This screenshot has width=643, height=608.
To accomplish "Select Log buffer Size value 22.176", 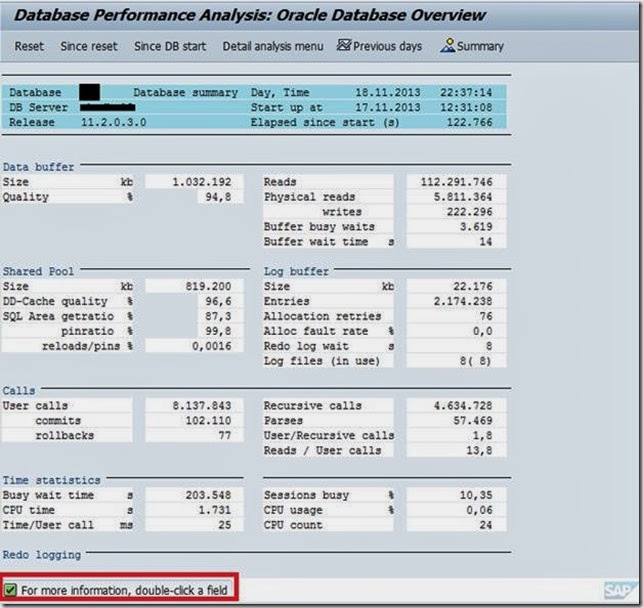I will tap(456, 287).
